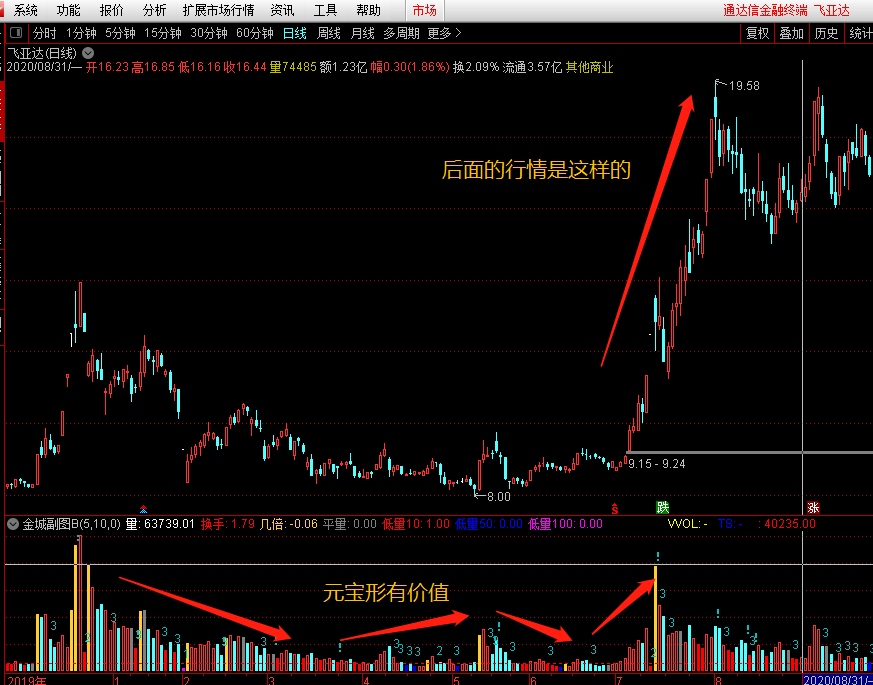Viewport: 873px width, 685px height.
Task: Expand dropdown arrow next to 飞亚达(日线)
Action: (88, 53)
